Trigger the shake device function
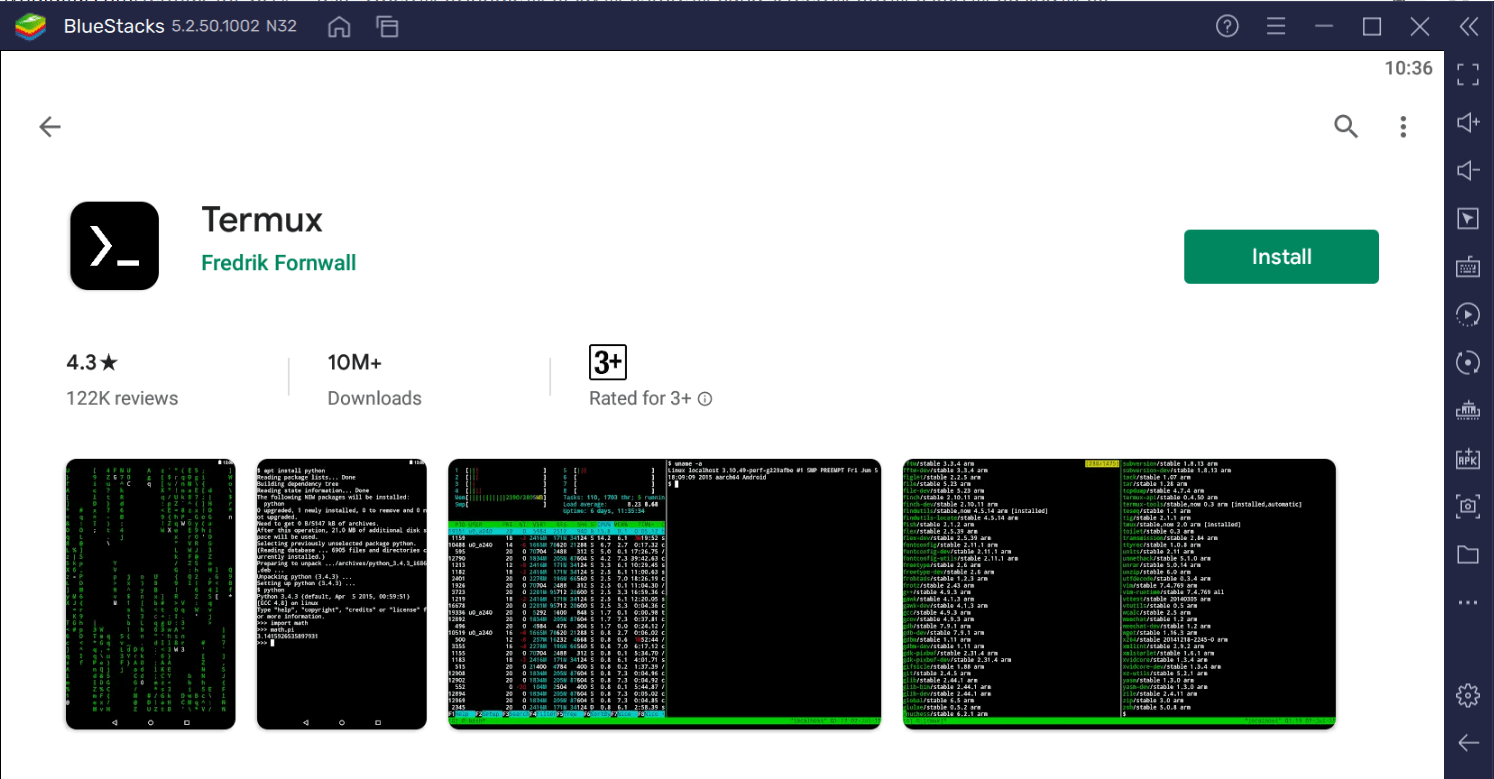Screen dimensions: 1494x779 pyautogui.click(x=1468, y=409)
